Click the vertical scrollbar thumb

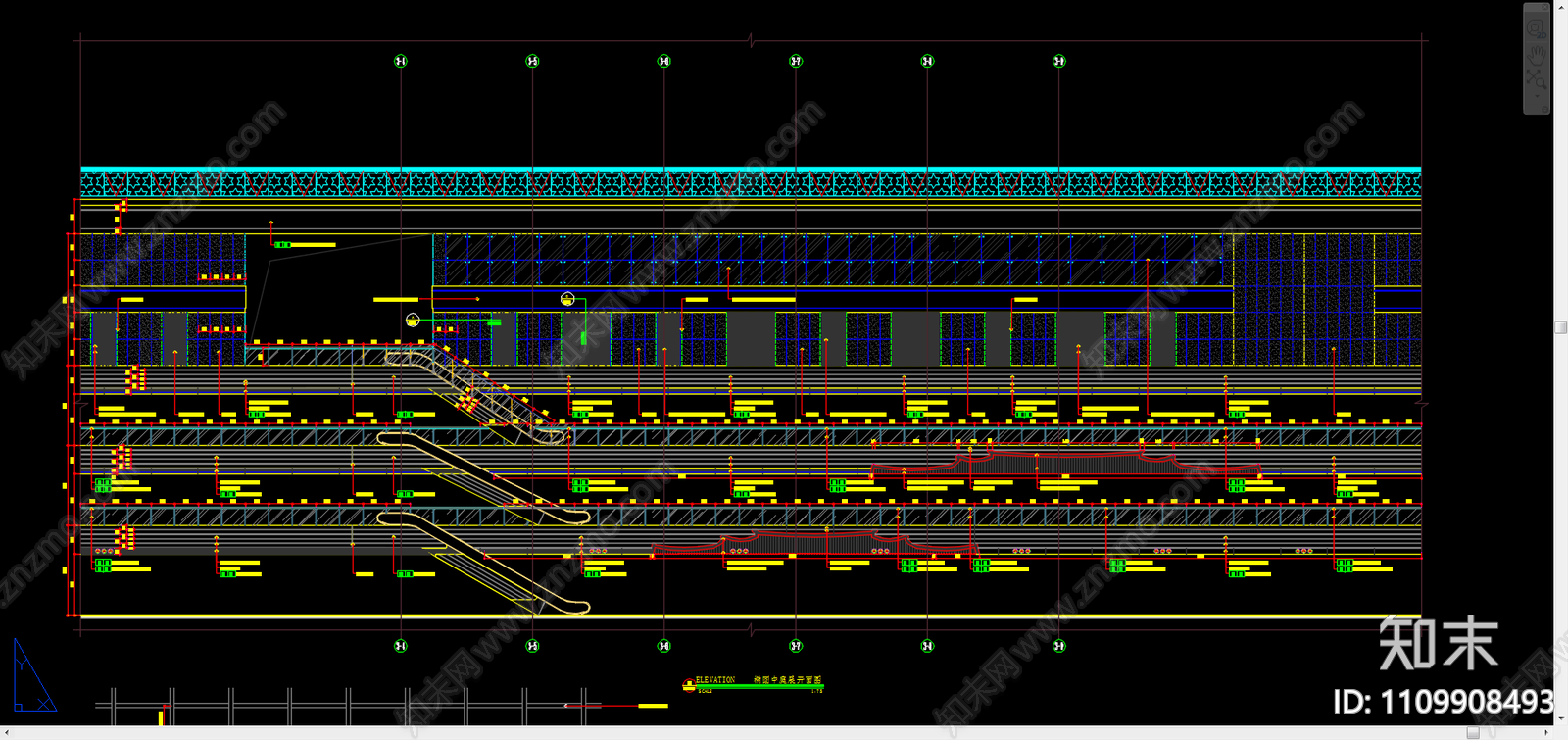pyautogui.click(x=1561, y=327)
